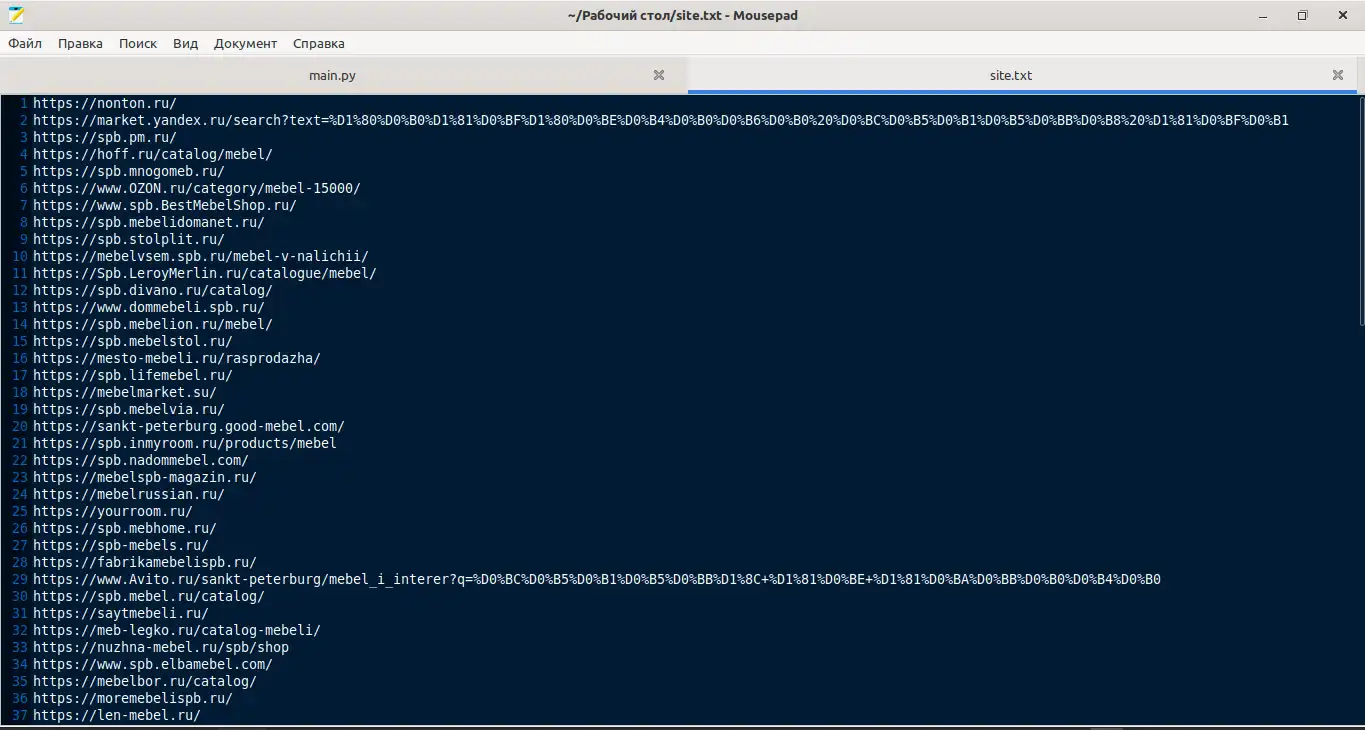Viewport: 1365px width, 730px height.
Task: Click the line https://fabrikamebelispb.ru/
Action: [145, 562]
